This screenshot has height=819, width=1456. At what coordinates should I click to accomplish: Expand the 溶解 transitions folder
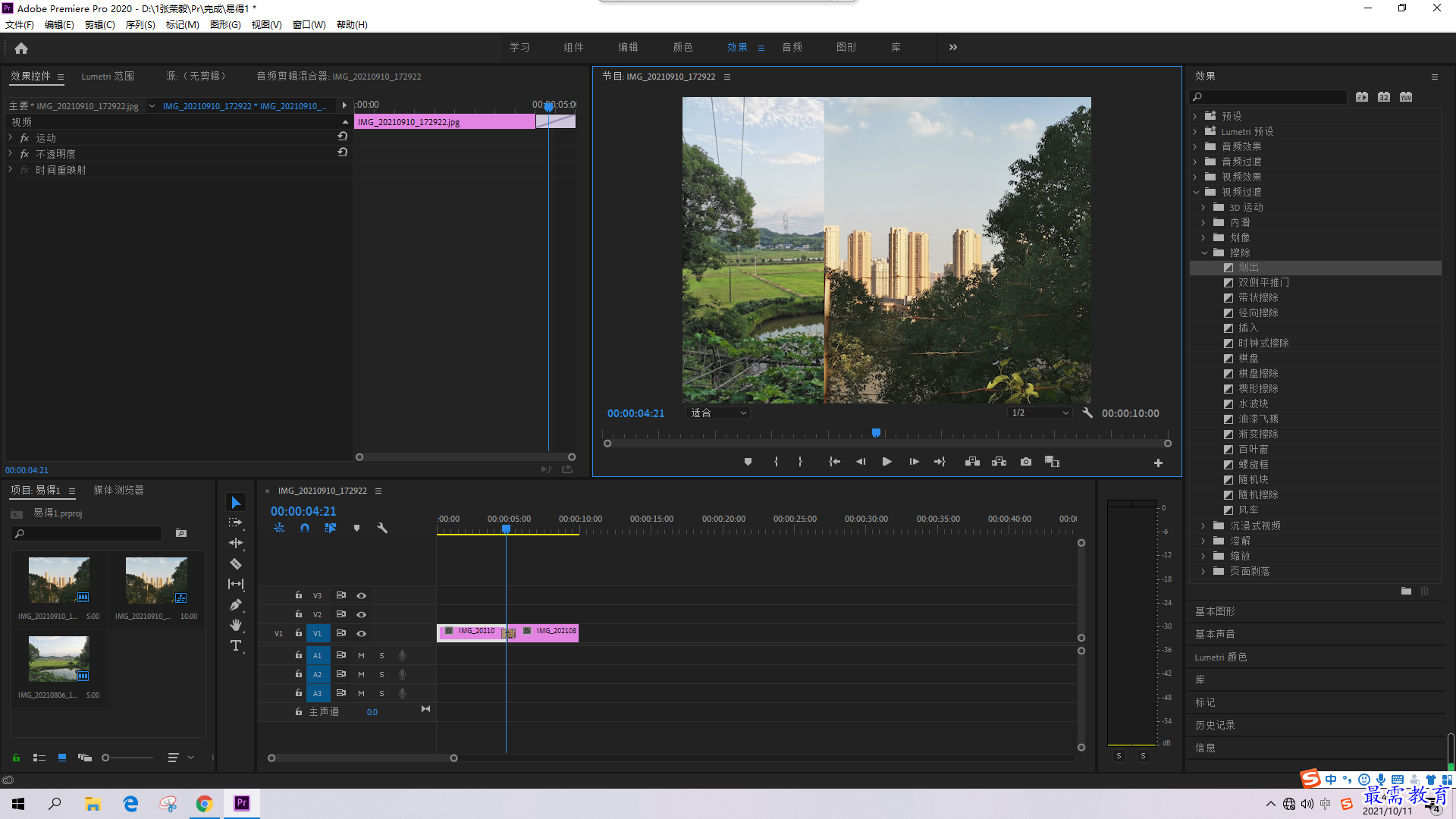(x=1203, y=541)
